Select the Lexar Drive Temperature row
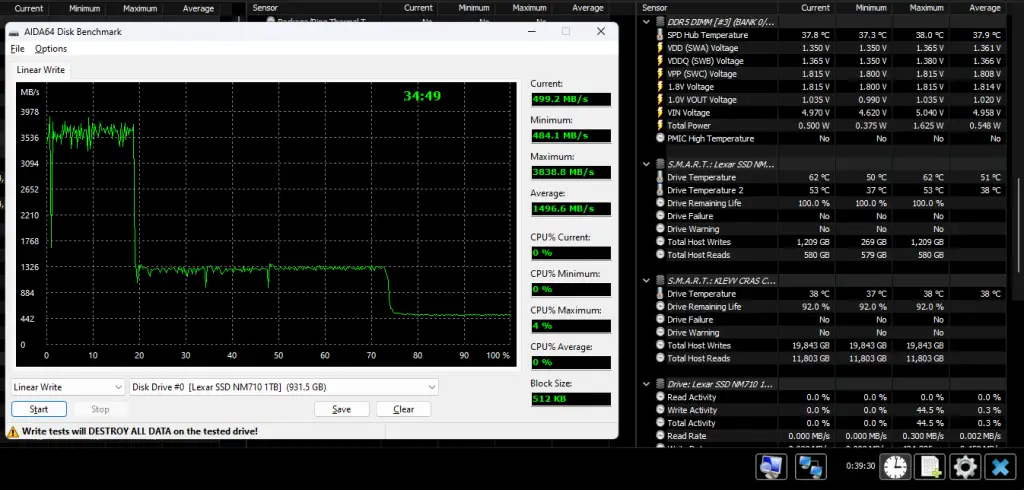Viewport: 1024px width, 490px height. tap(823, 177)
